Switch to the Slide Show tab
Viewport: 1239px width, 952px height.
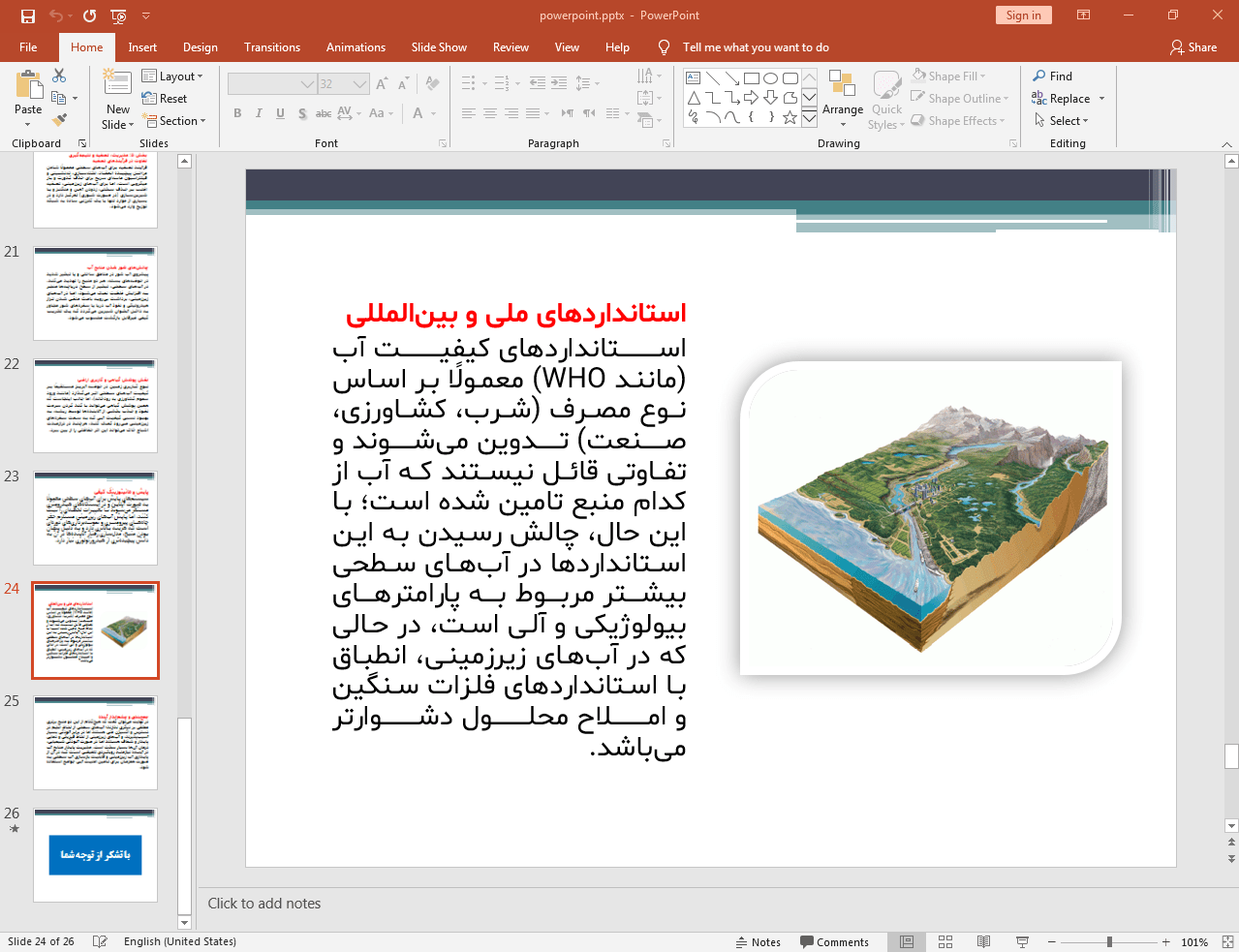point(439,47)
